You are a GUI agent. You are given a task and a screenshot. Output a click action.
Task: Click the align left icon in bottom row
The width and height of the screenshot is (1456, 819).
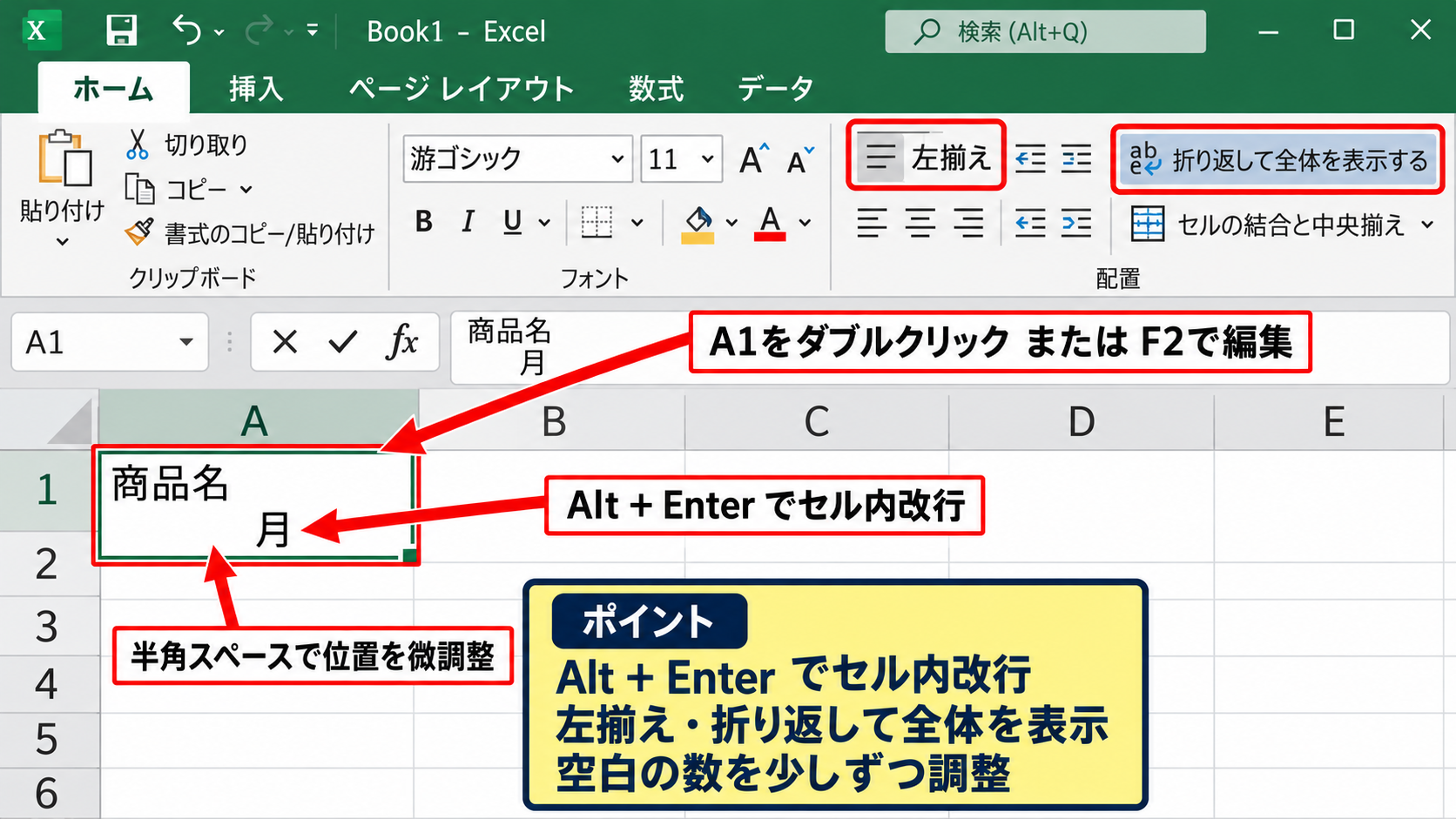872,223
